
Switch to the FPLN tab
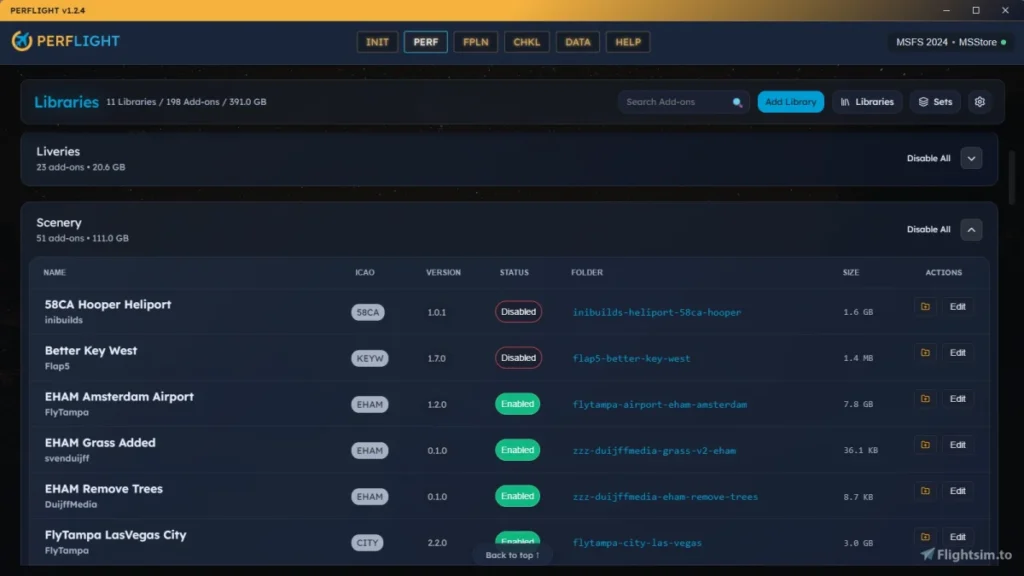click(475, 42)
